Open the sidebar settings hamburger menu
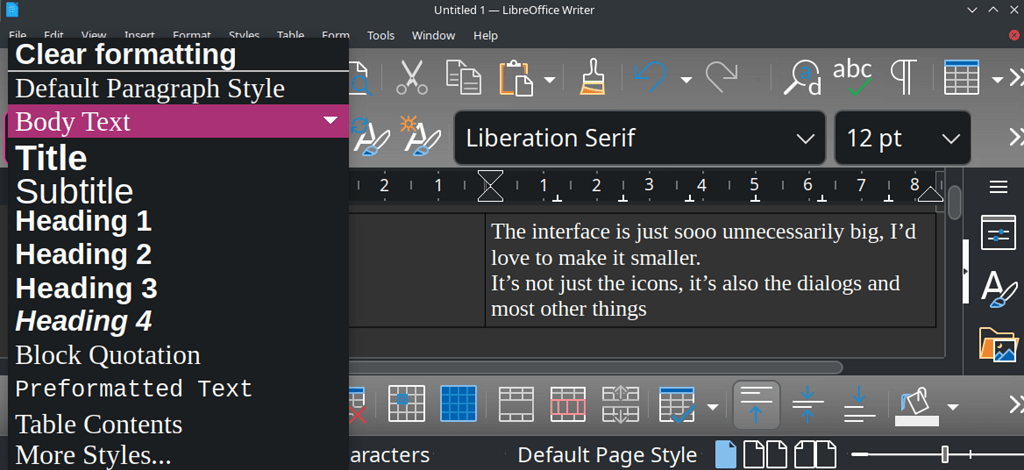This screenshot has width=1024, height=470. coord(999,188)
